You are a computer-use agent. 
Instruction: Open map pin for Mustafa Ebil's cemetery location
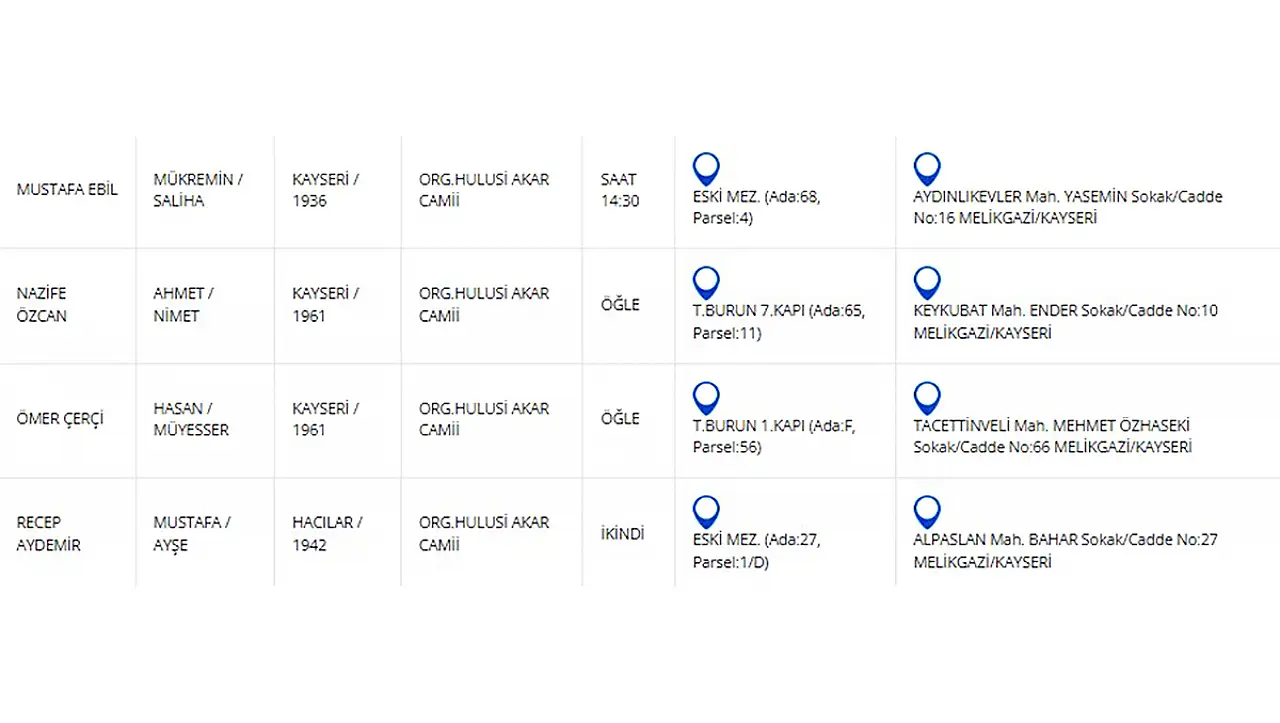click(706, 170)
